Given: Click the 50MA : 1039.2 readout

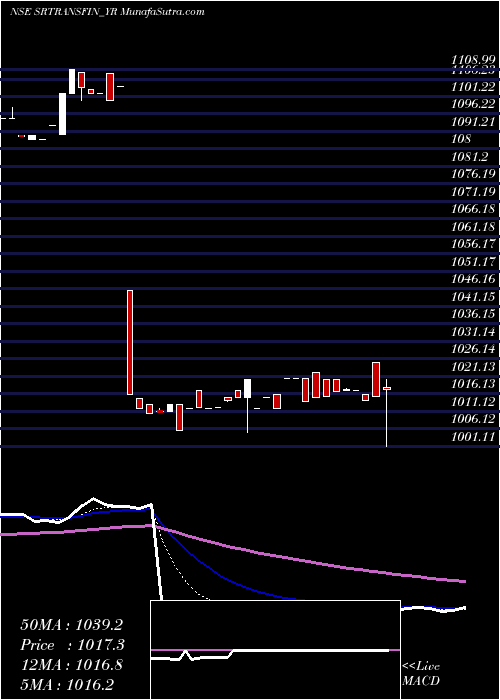Looking at the screenshot, I should (71, 625).
